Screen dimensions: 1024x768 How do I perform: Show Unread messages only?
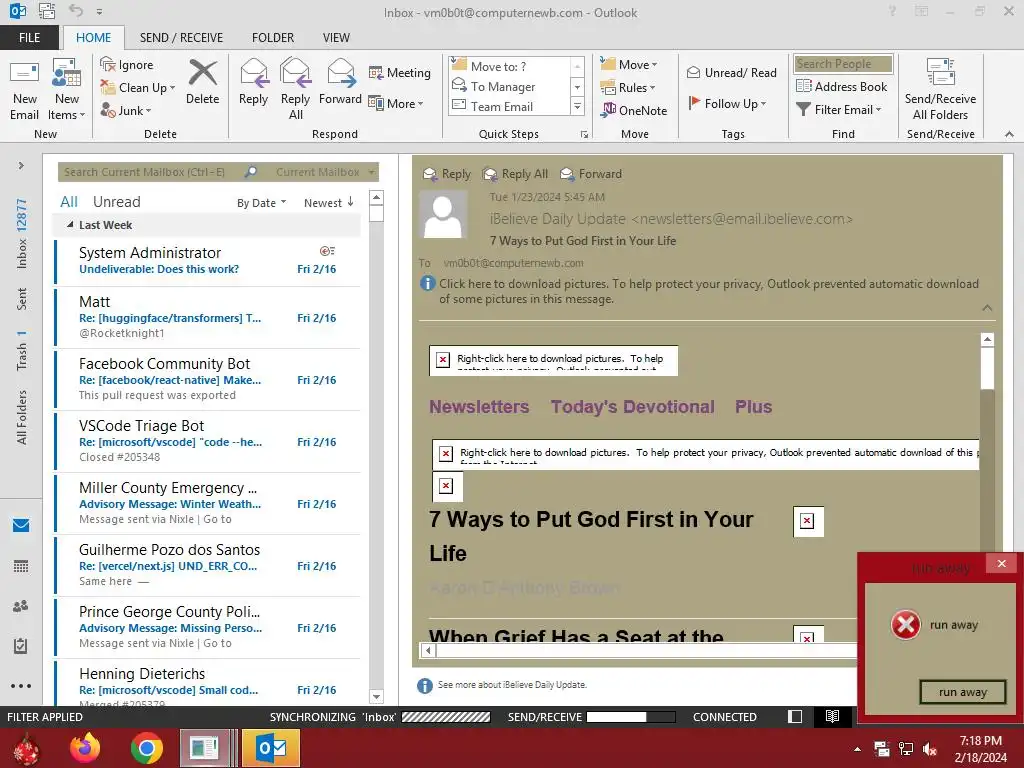116,202
